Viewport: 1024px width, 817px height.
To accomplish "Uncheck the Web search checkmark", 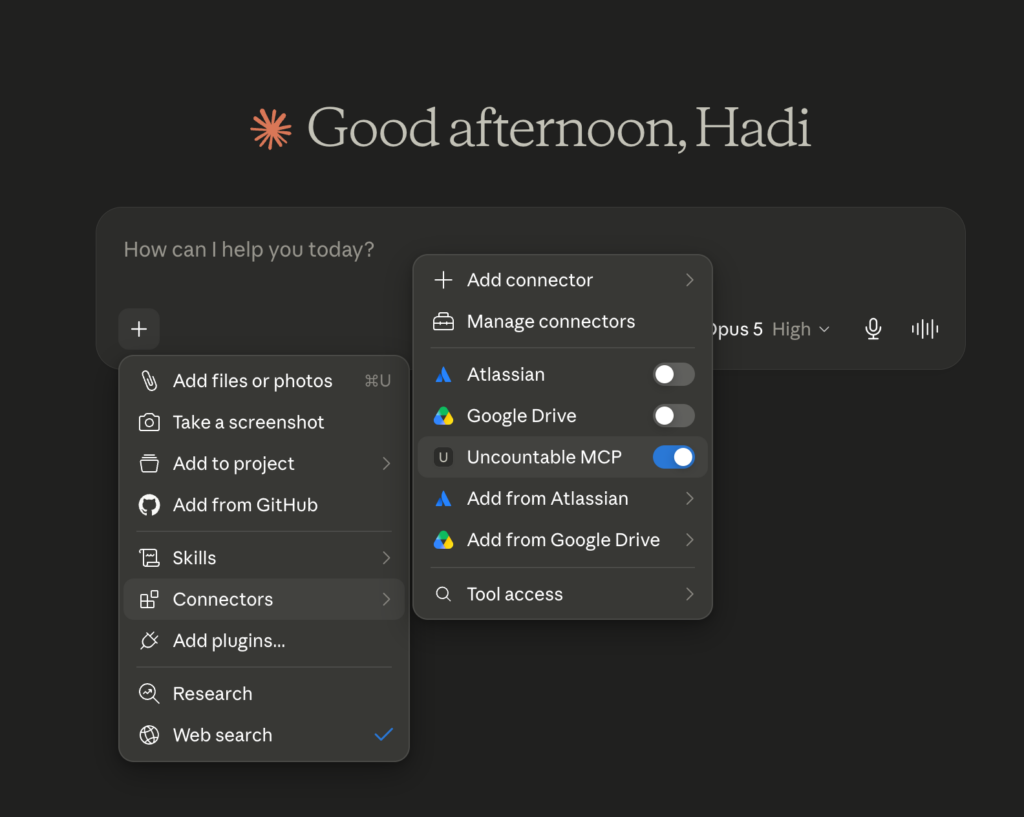I will (384, 735).
